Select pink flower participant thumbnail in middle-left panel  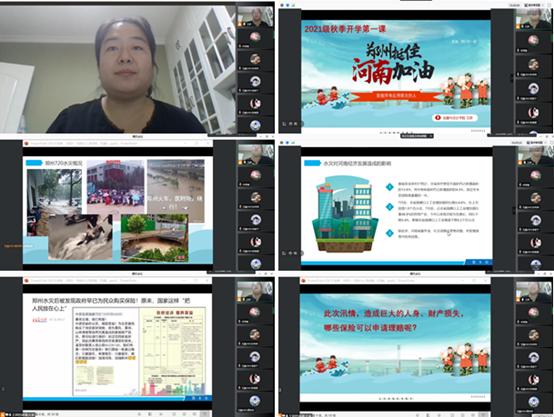tap(255, 176)
